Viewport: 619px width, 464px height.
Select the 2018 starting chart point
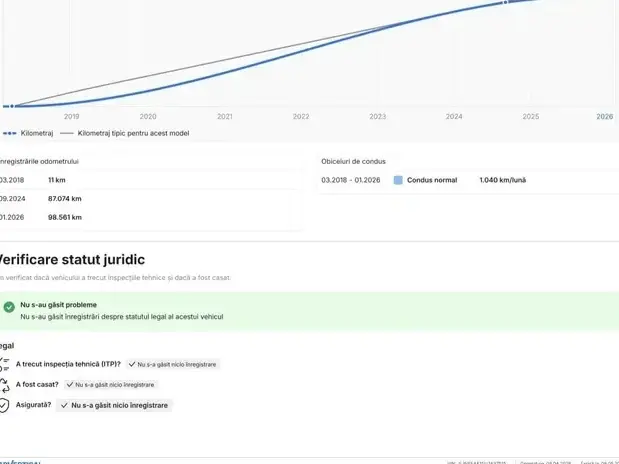[12, 106]
